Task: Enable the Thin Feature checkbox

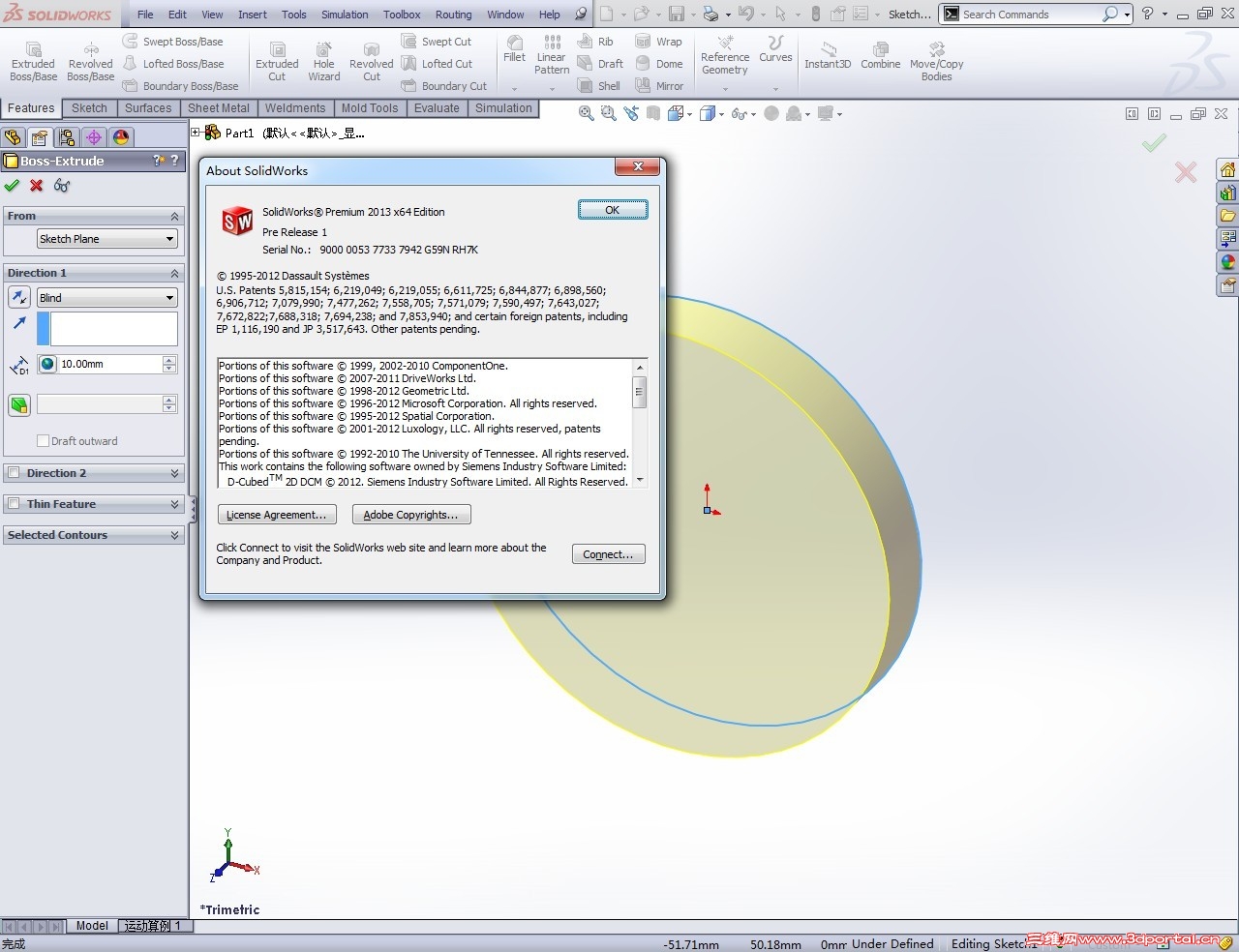Action: (14, 504)
